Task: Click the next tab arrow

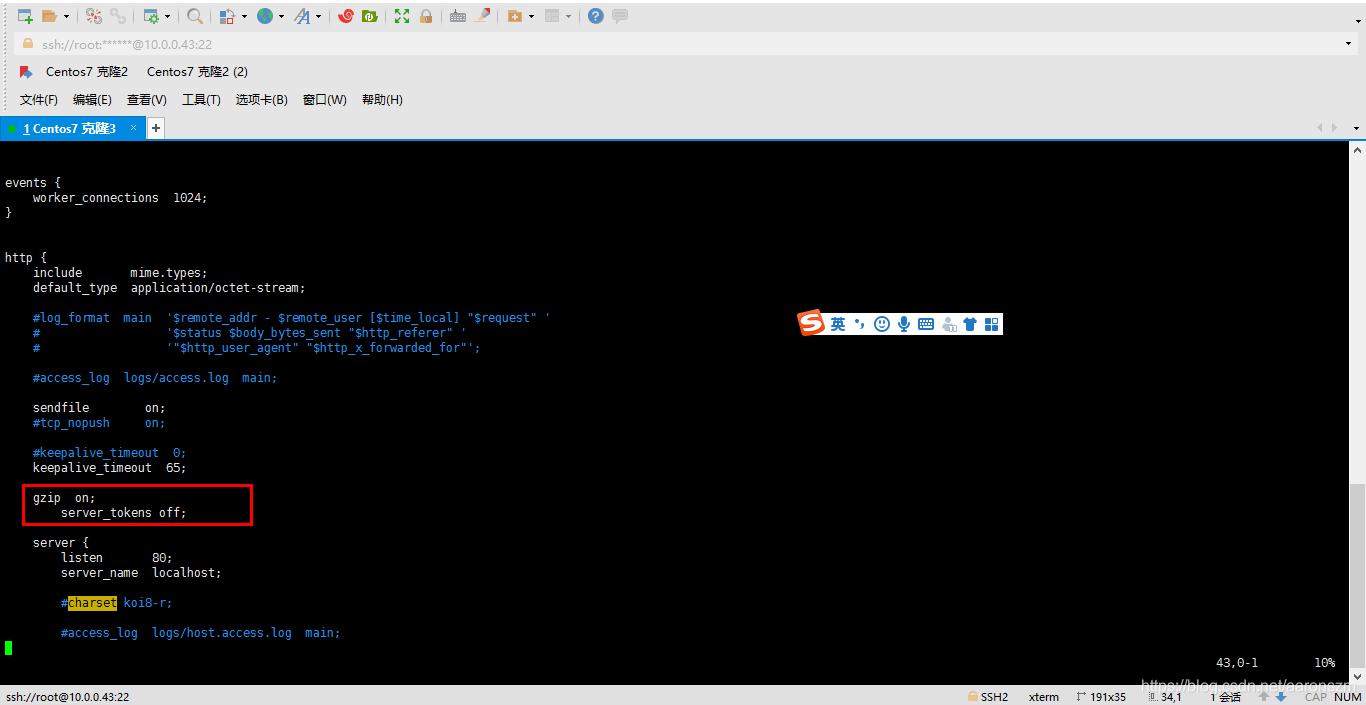Action: pyautogui.click(x=1334, y=128)
